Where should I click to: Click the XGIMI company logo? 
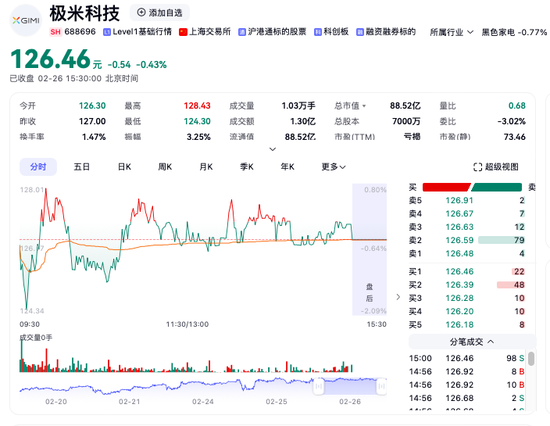click(x=26, y=20)
